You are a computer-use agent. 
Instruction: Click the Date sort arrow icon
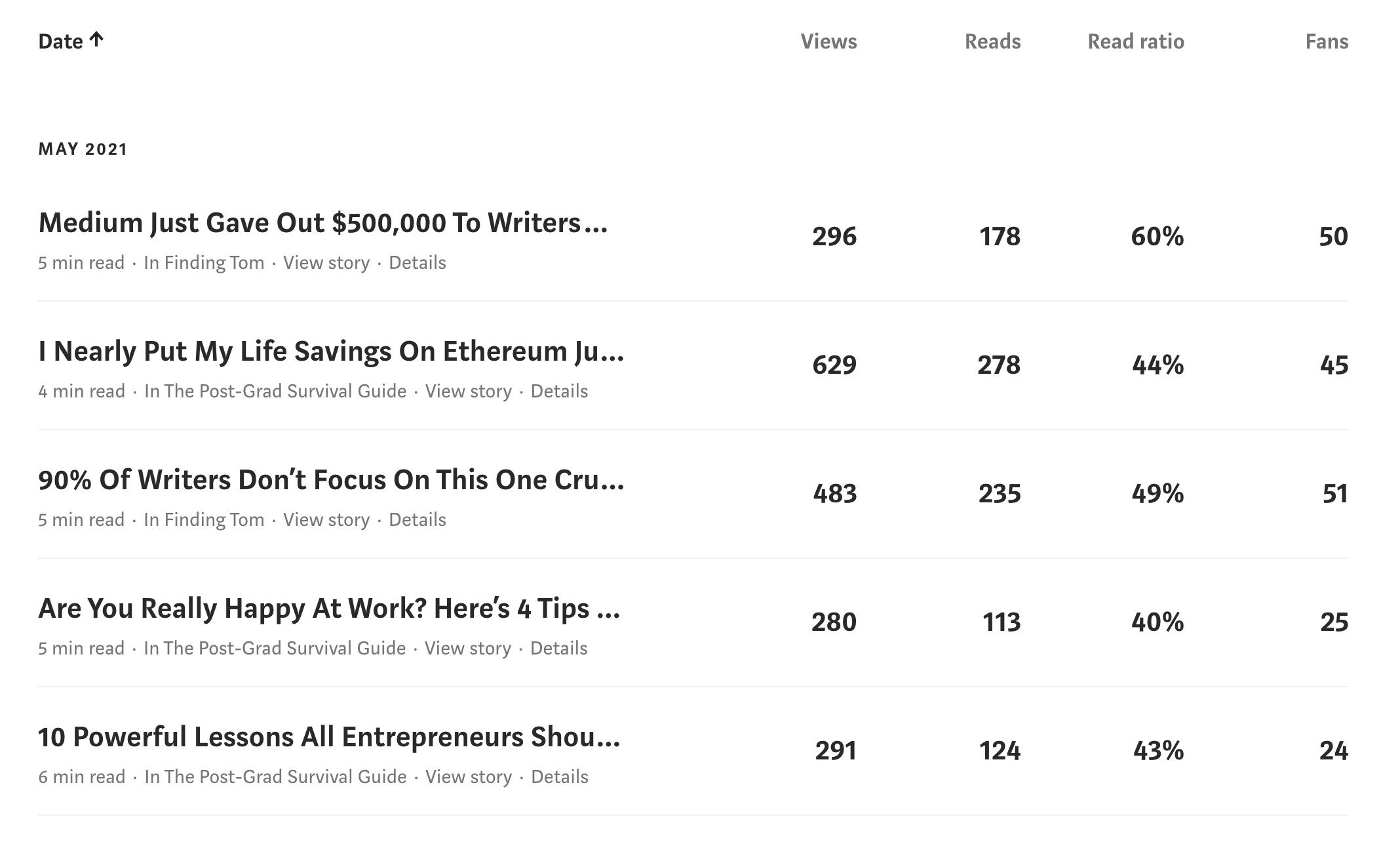click(x=96, y=40)
